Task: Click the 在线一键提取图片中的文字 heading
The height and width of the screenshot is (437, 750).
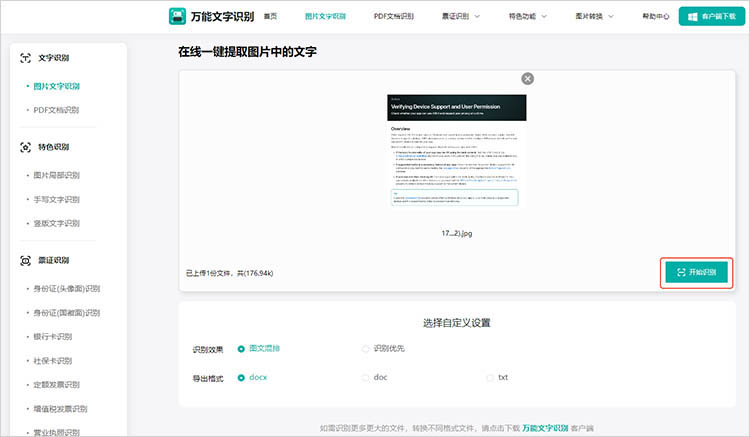Action: point(247,52)
